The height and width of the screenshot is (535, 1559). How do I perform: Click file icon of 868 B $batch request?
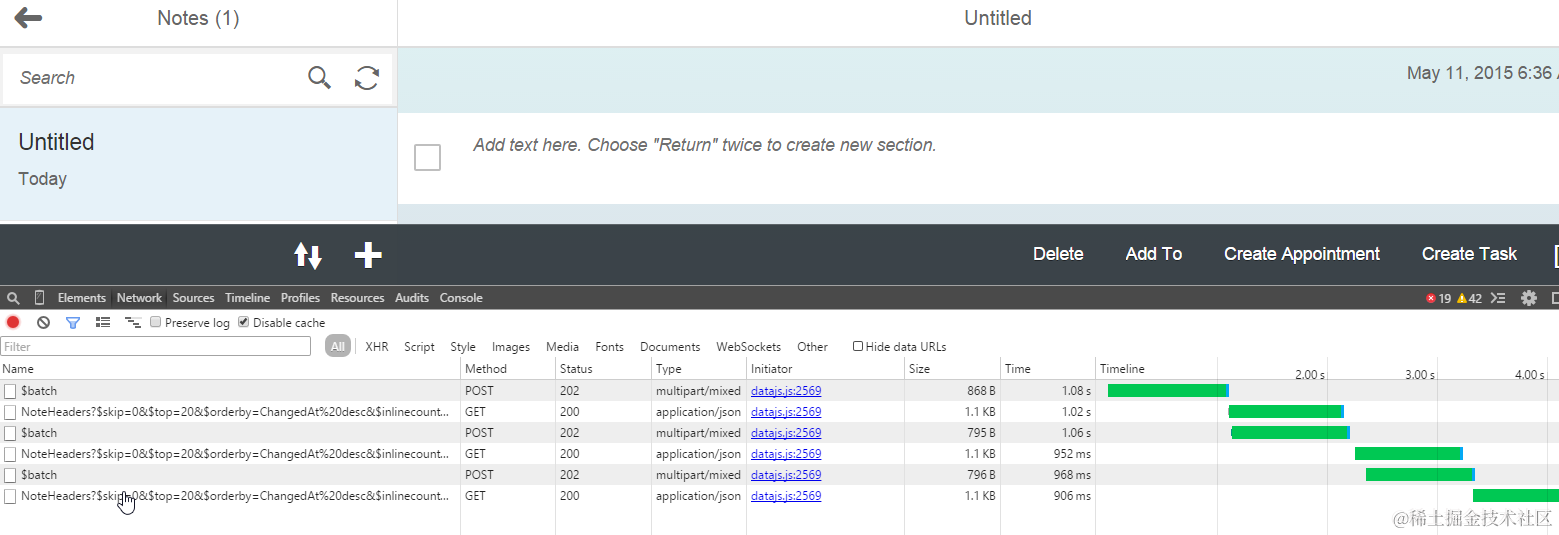click(x=10, y=391)
